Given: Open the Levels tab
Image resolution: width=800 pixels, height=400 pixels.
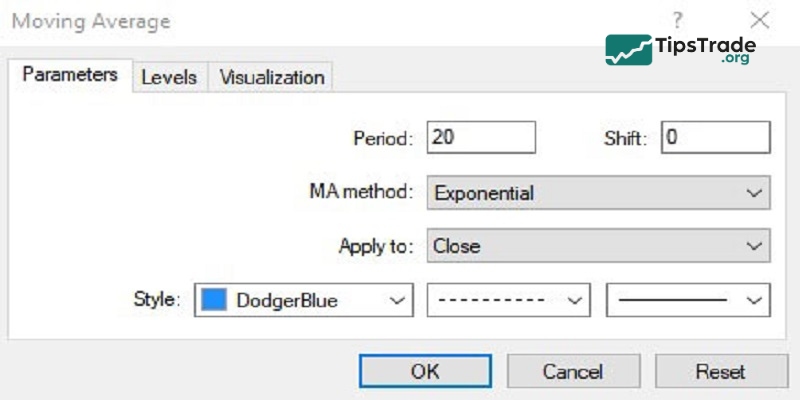Looking at the screenshot, I should [x=169, y=77].
